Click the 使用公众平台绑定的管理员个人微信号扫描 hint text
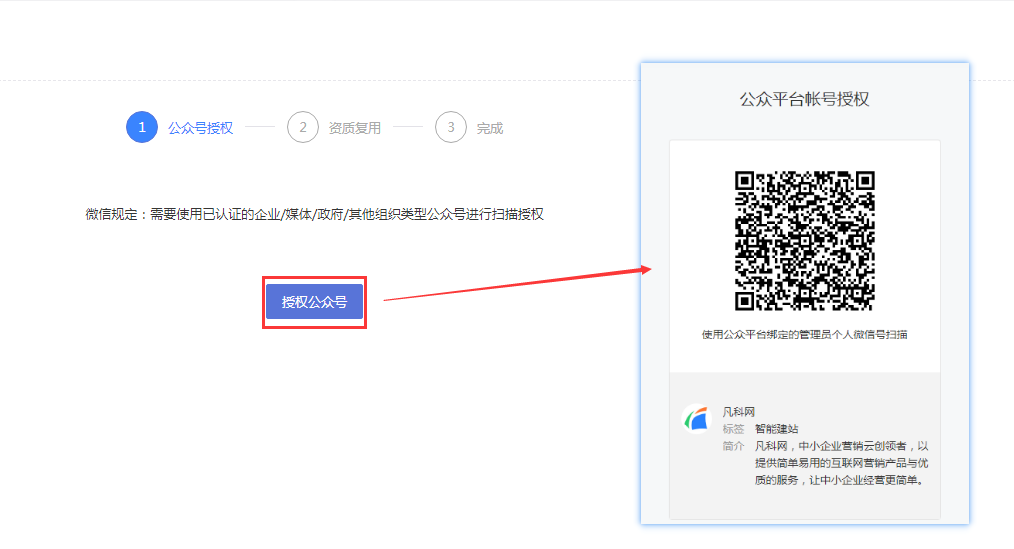Image resolution: width=1014 pixels, height=549 pixels. click(x=804, y=334)
